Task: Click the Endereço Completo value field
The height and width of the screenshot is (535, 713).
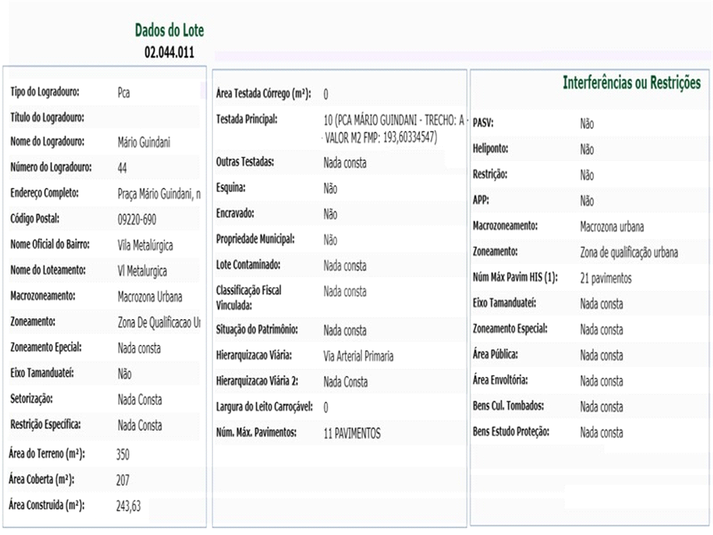Action: coord(159,193)
